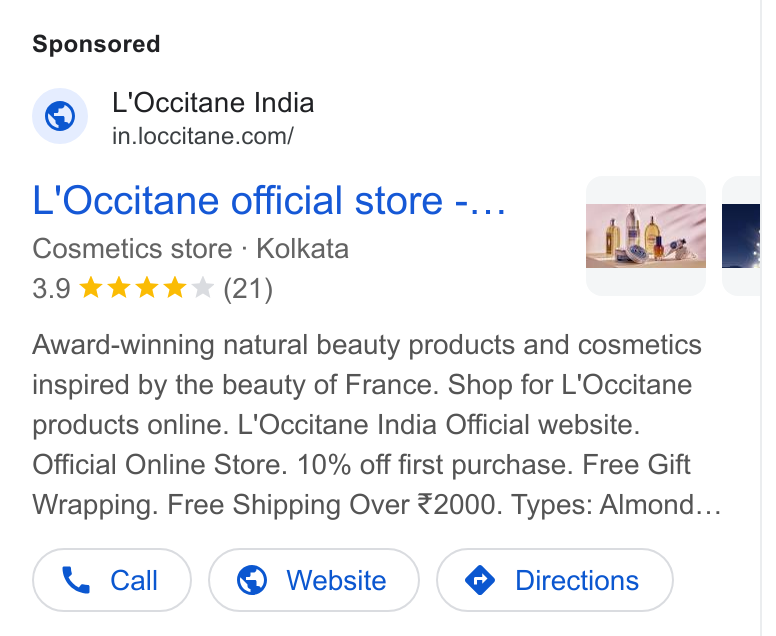Open the (21) reviews count
776x636 pixels.
tap(248, 289)
